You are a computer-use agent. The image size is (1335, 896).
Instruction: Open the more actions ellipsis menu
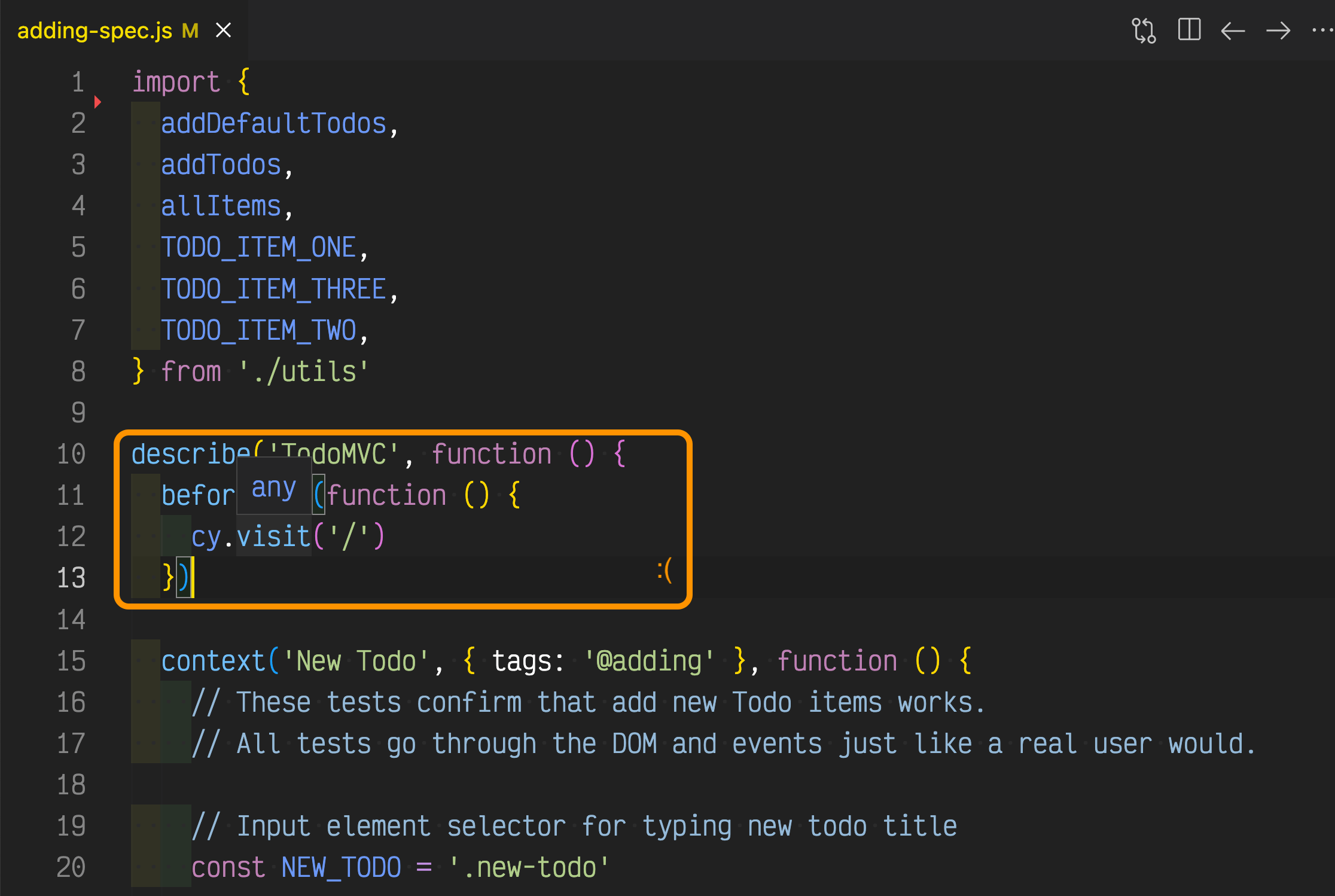1323,30
